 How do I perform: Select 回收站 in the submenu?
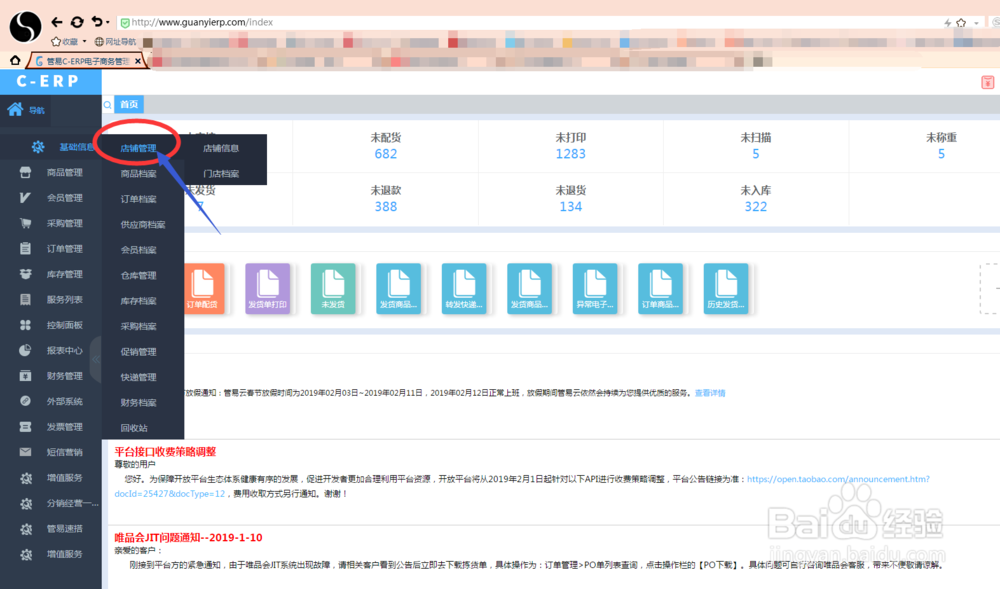pyautogui.click(x=134, y=428)
